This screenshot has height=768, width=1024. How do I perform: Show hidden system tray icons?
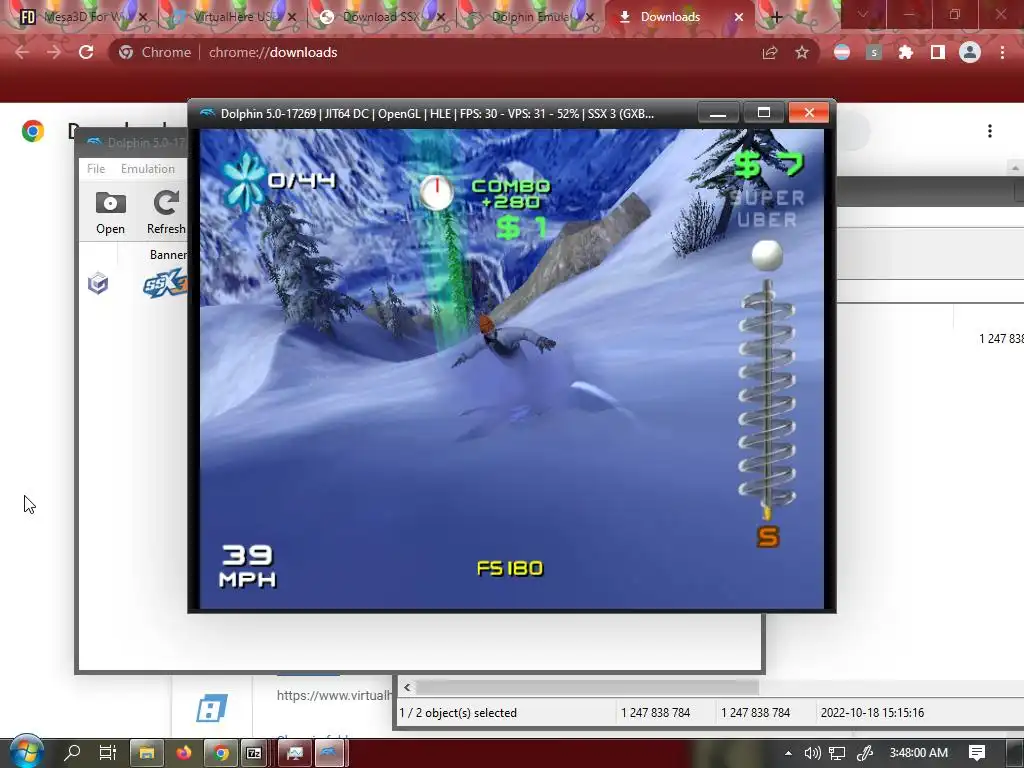(x=788, y=753)
